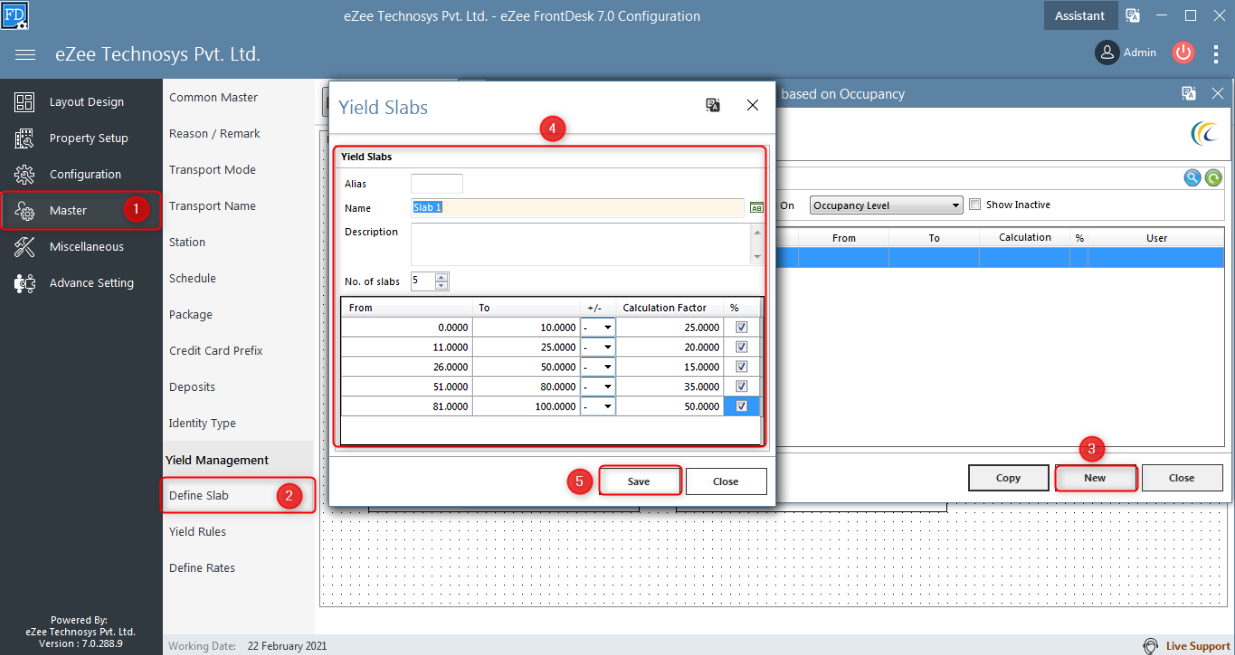Click the Description field scrollbar
This screenshot has height=655, width=1235.
click(x=757, y=244)
